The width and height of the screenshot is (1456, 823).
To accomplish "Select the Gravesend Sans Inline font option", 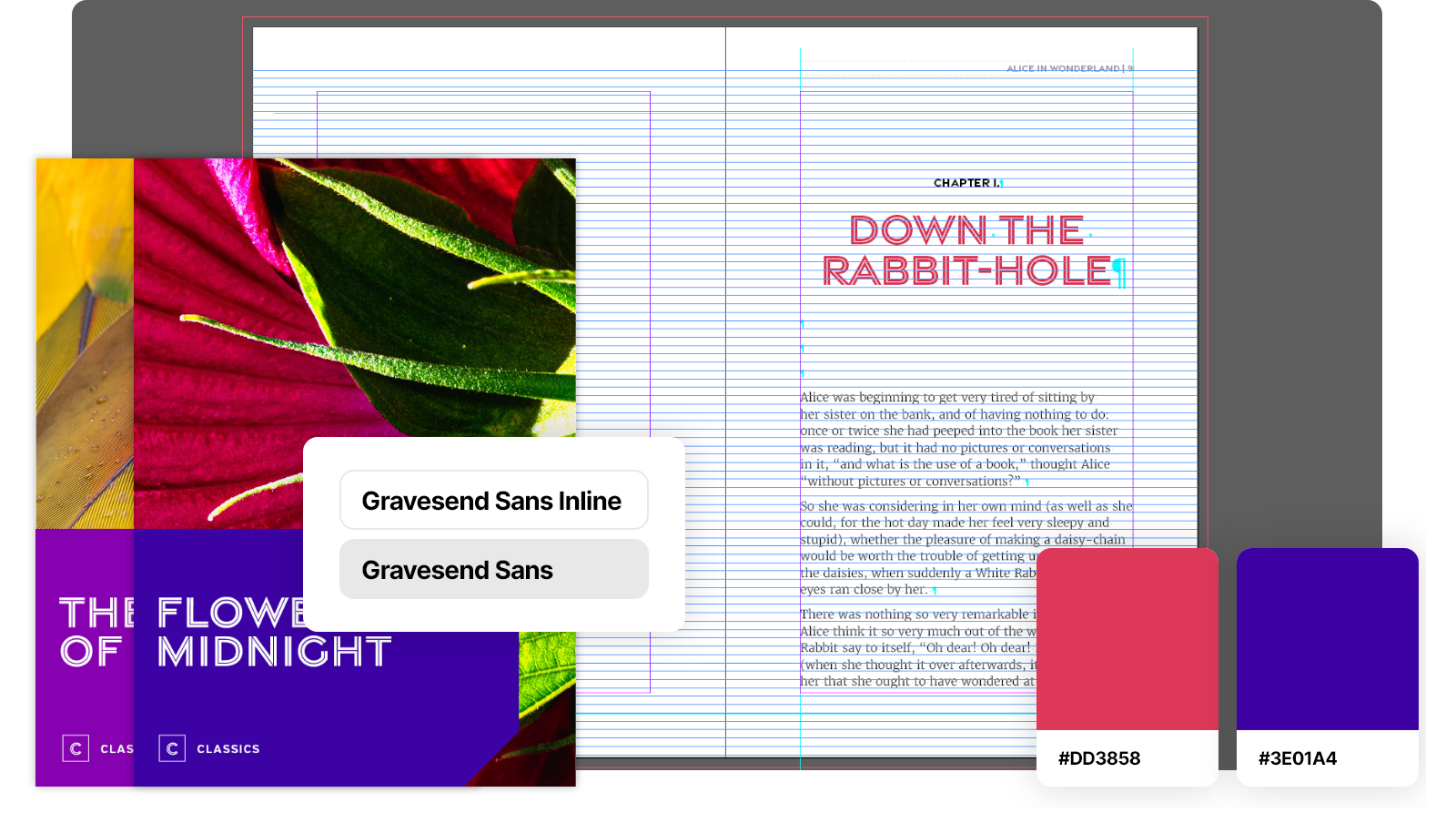I will [x=493, y=501].
